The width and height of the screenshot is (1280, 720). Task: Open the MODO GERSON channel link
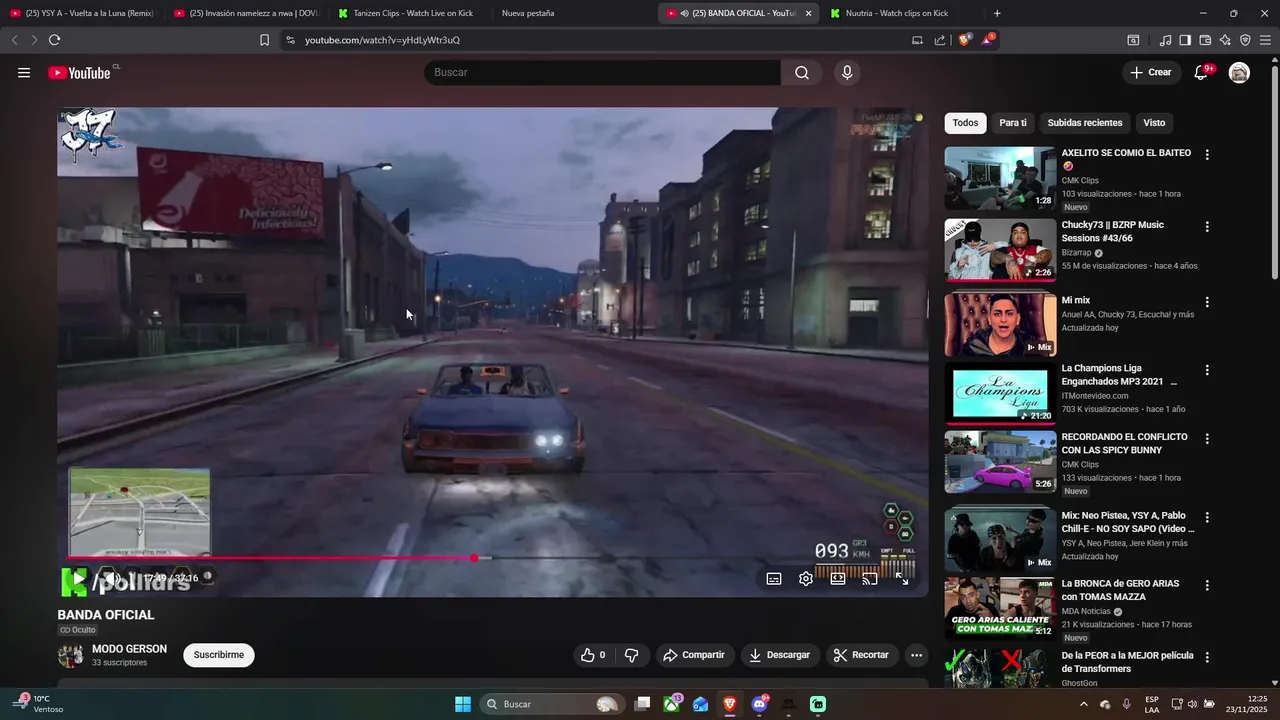(x=129, y=649)
